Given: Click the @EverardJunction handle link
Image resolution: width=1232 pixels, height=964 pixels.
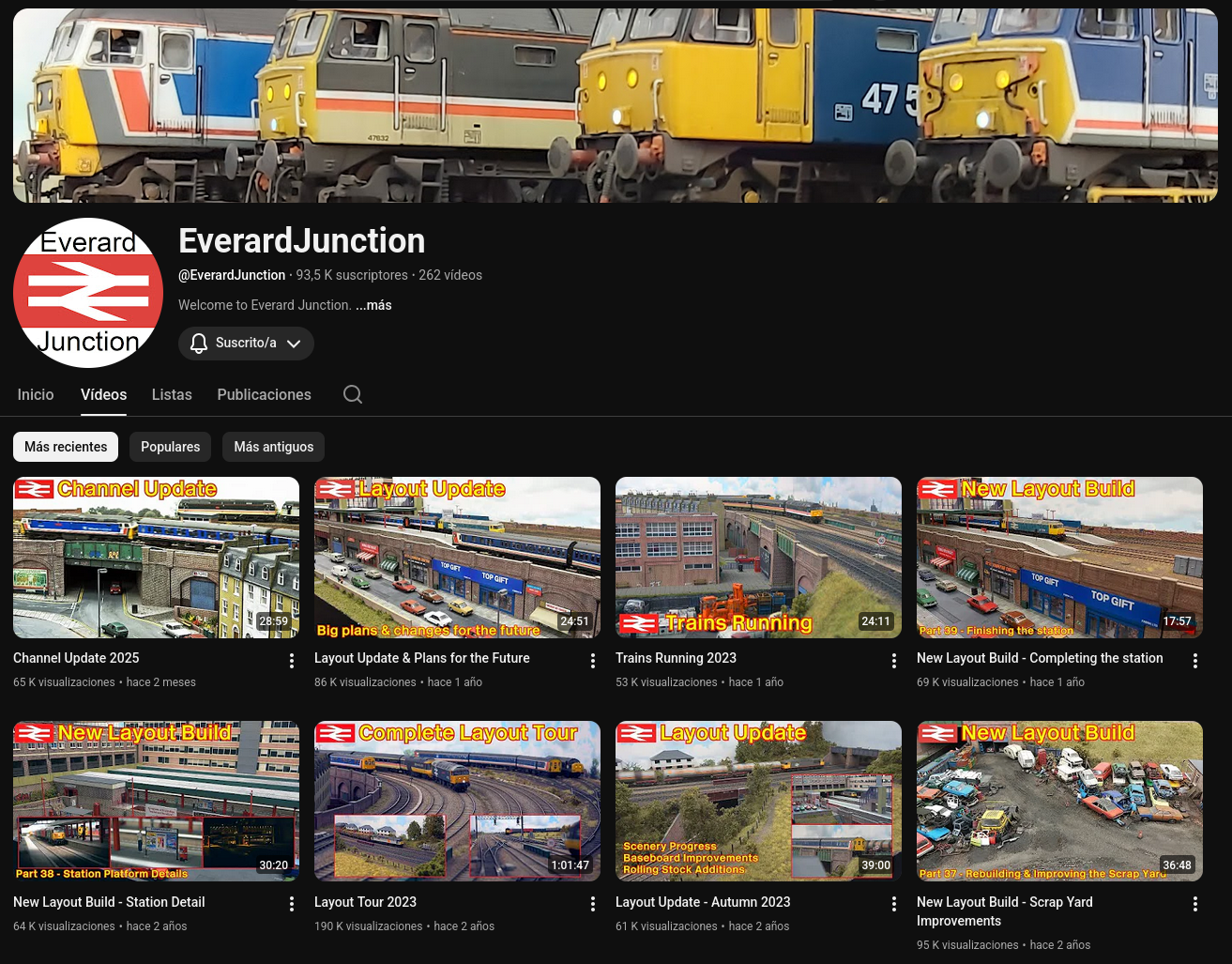Looking at the screenshot, I should click(x=232, y=275).
